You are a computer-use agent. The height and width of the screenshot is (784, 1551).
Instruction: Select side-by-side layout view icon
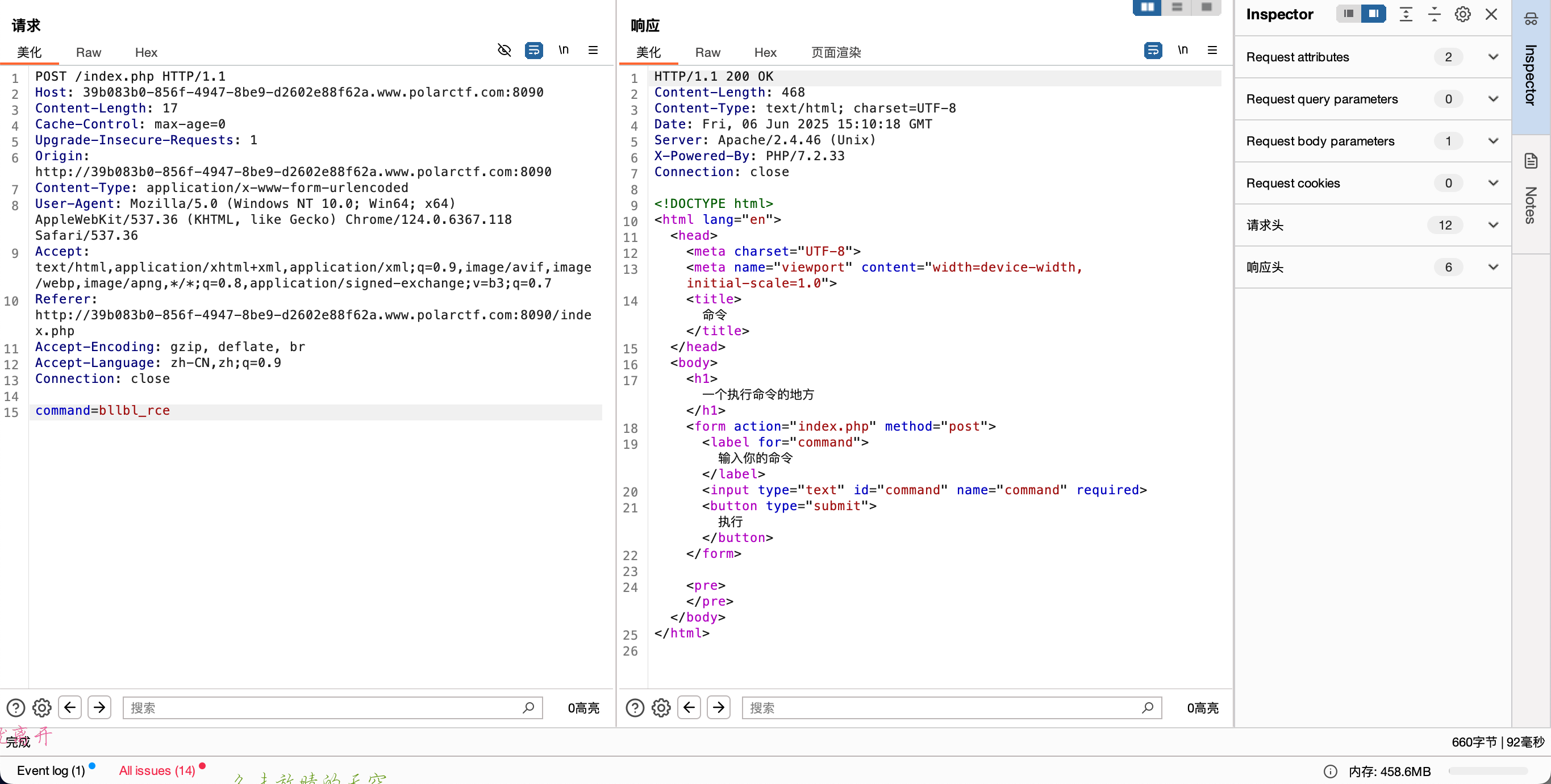pos(1147,7)
